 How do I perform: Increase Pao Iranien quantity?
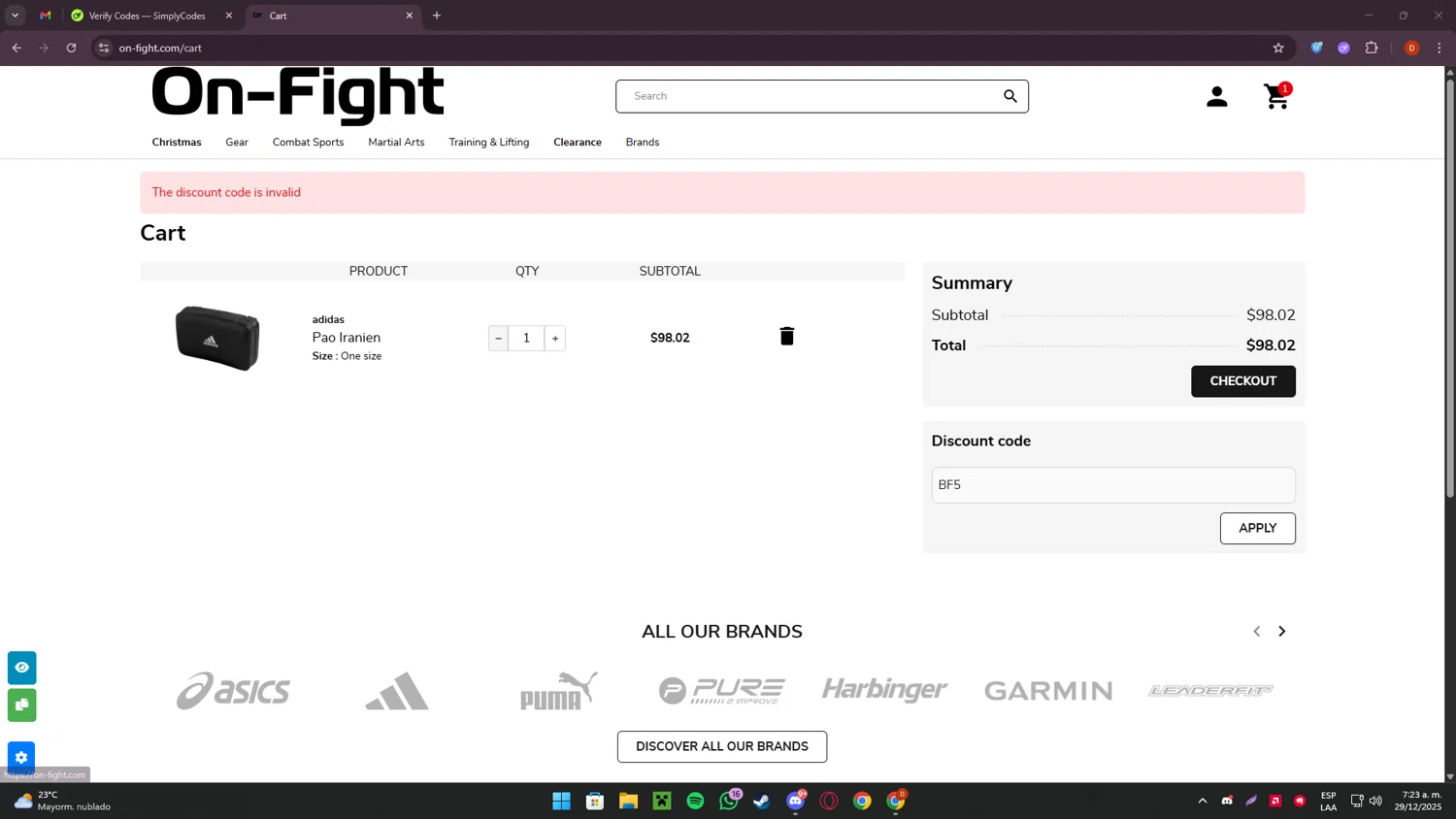click(x=555, y=338)
